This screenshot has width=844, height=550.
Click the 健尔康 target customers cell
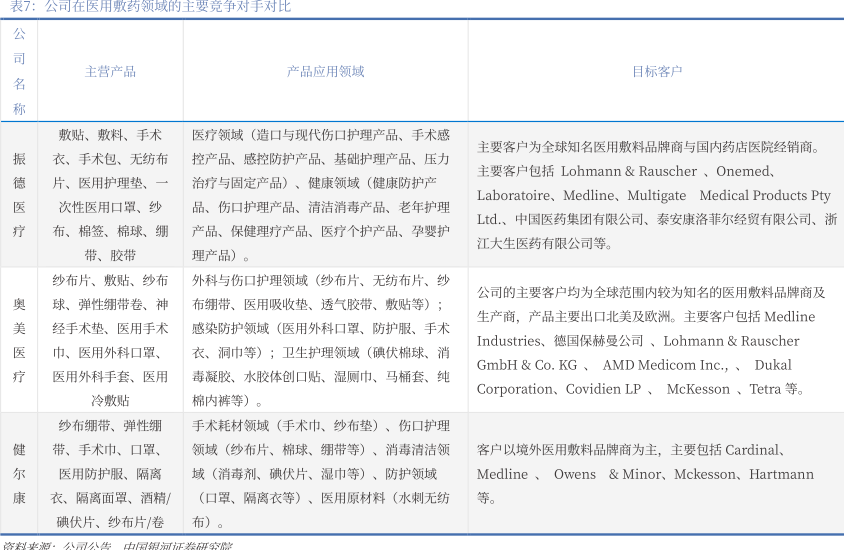tap(656, 473)
